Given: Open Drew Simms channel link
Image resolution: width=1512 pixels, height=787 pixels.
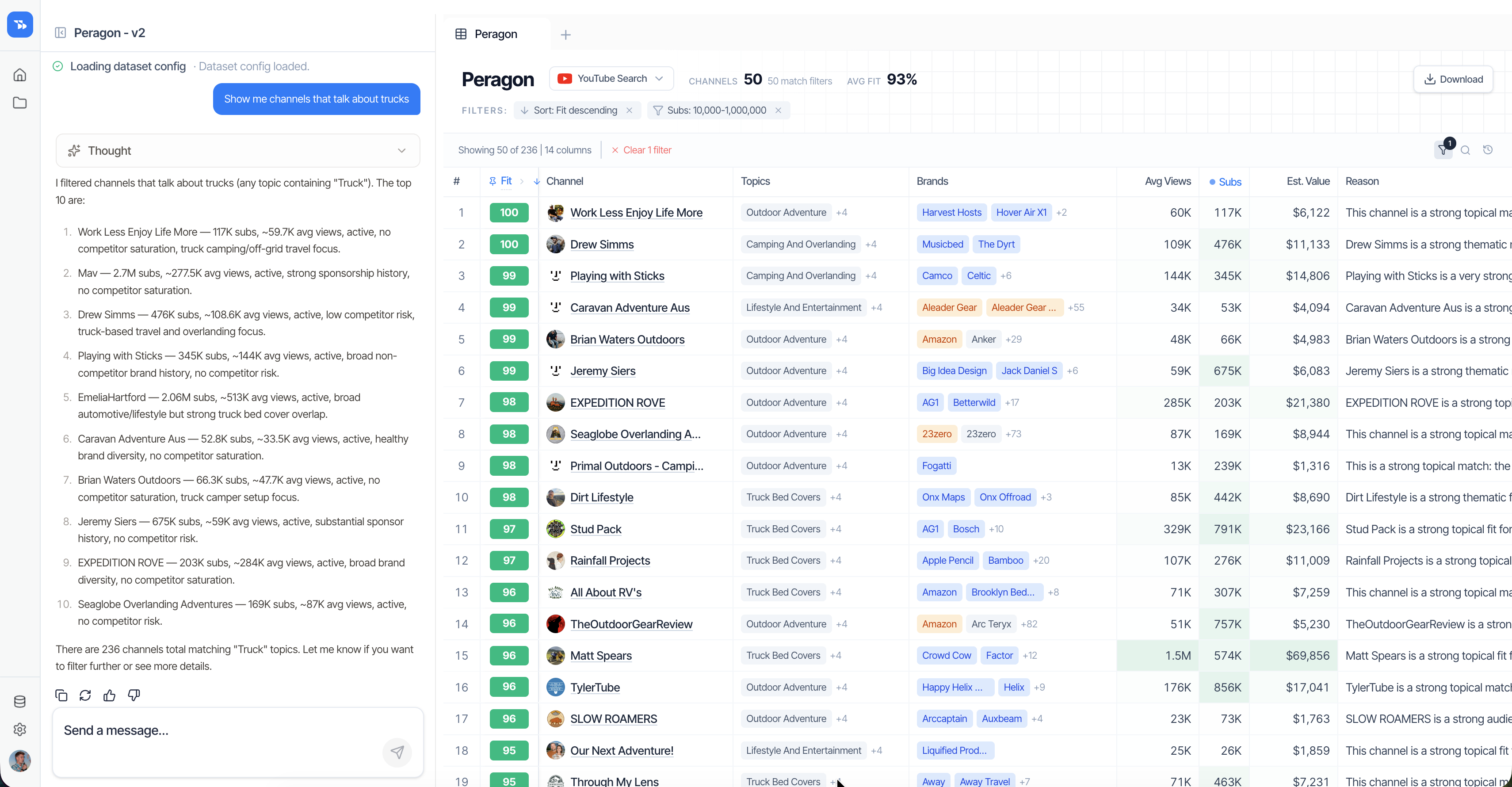Looking at the screenshot, I should coord(602,244).
